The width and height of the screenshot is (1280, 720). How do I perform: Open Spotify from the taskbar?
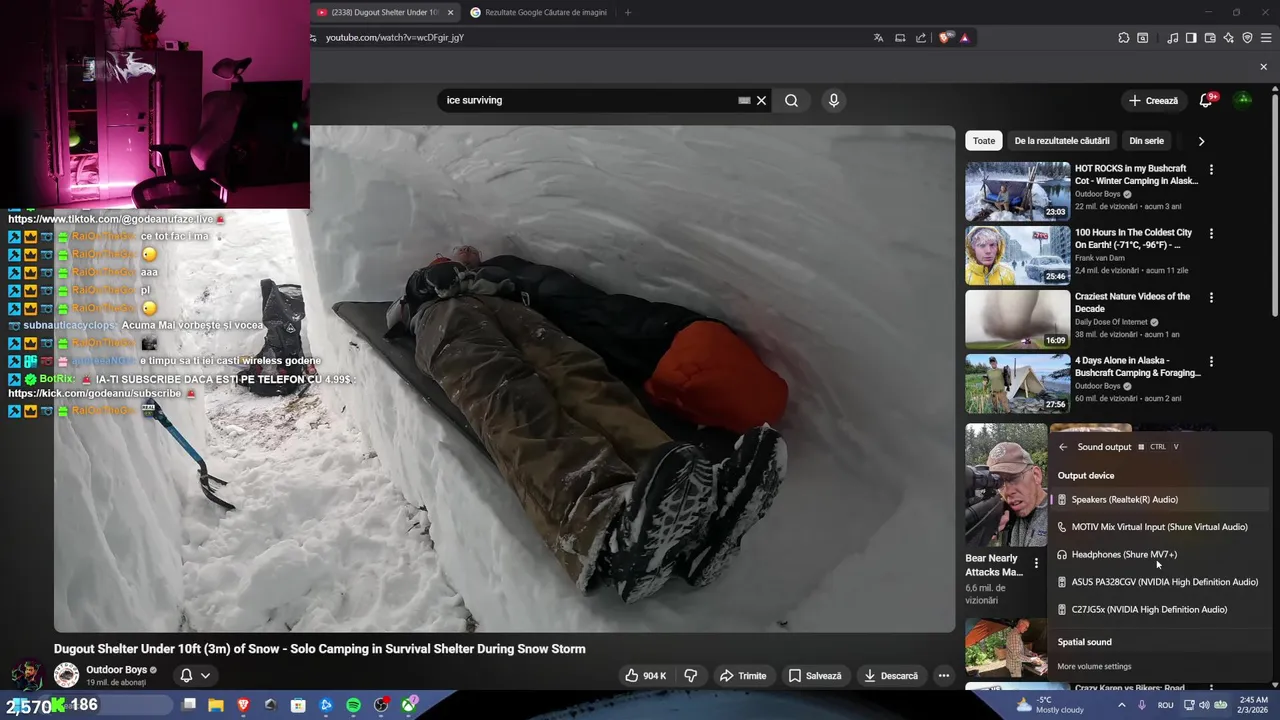[353, 705]
